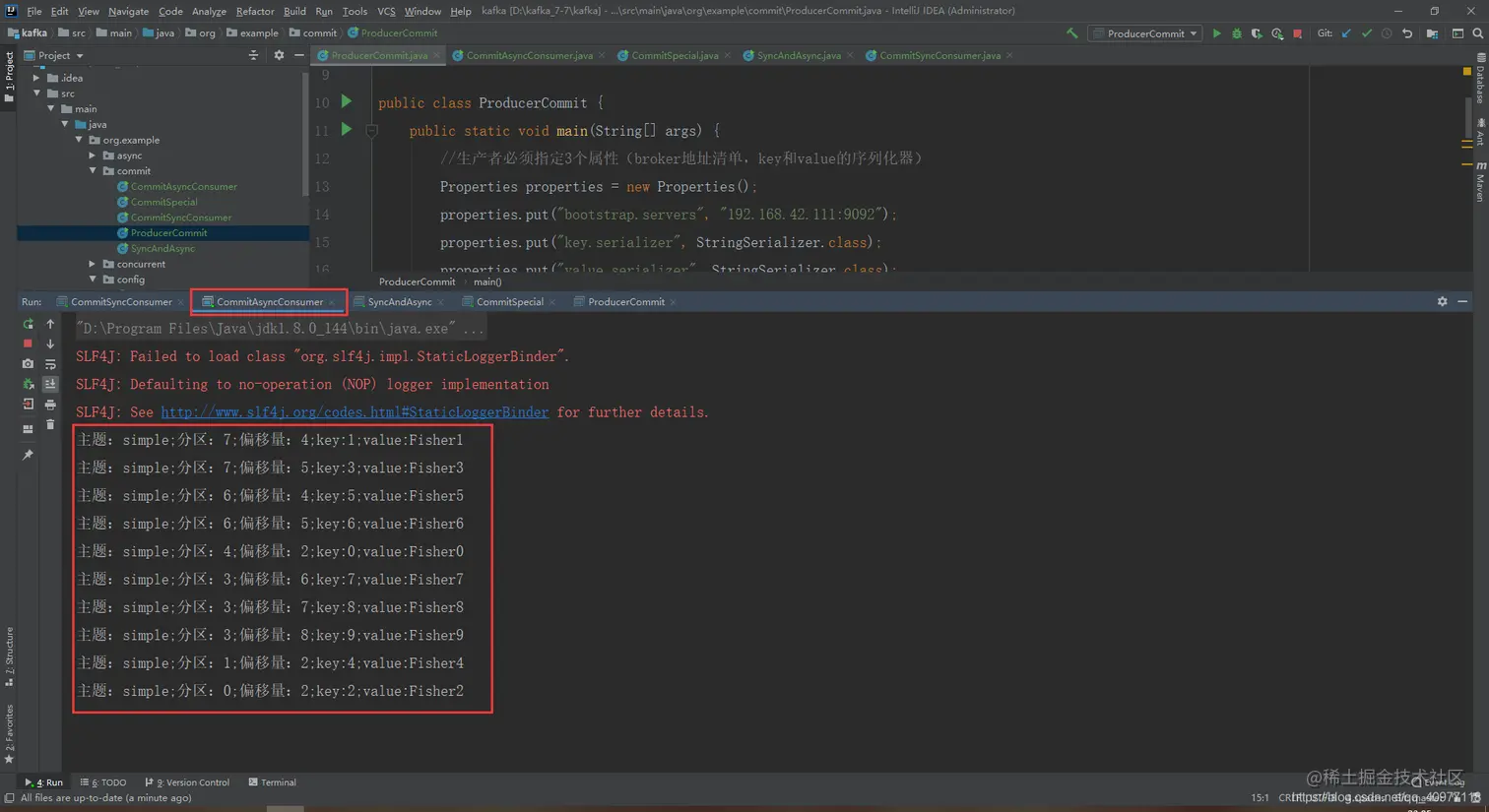Toggle the pin tab icon in the Run panel
The image size is (1489, 812).
pos(28,455)
